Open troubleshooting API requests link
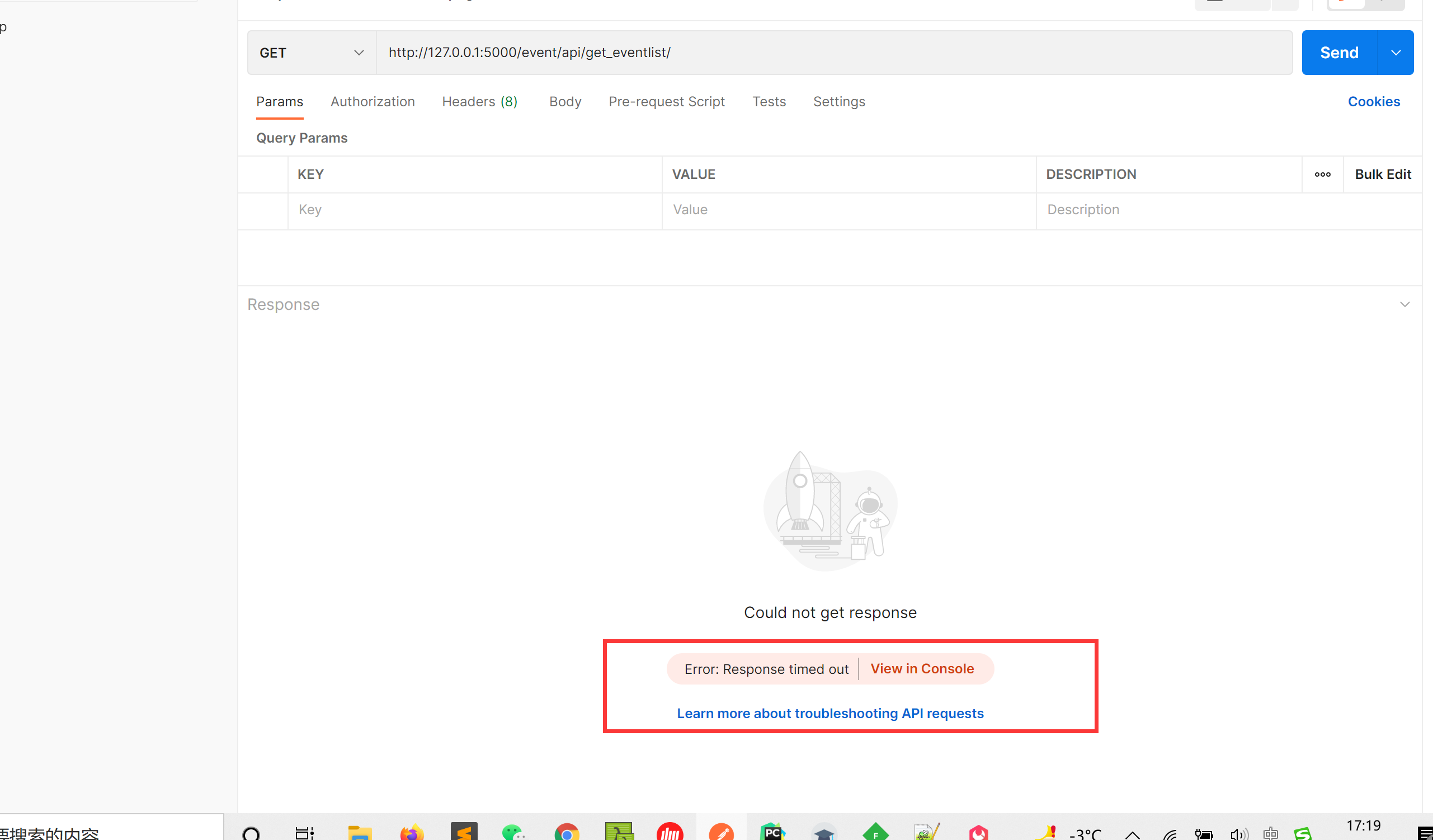 point(829,713)
